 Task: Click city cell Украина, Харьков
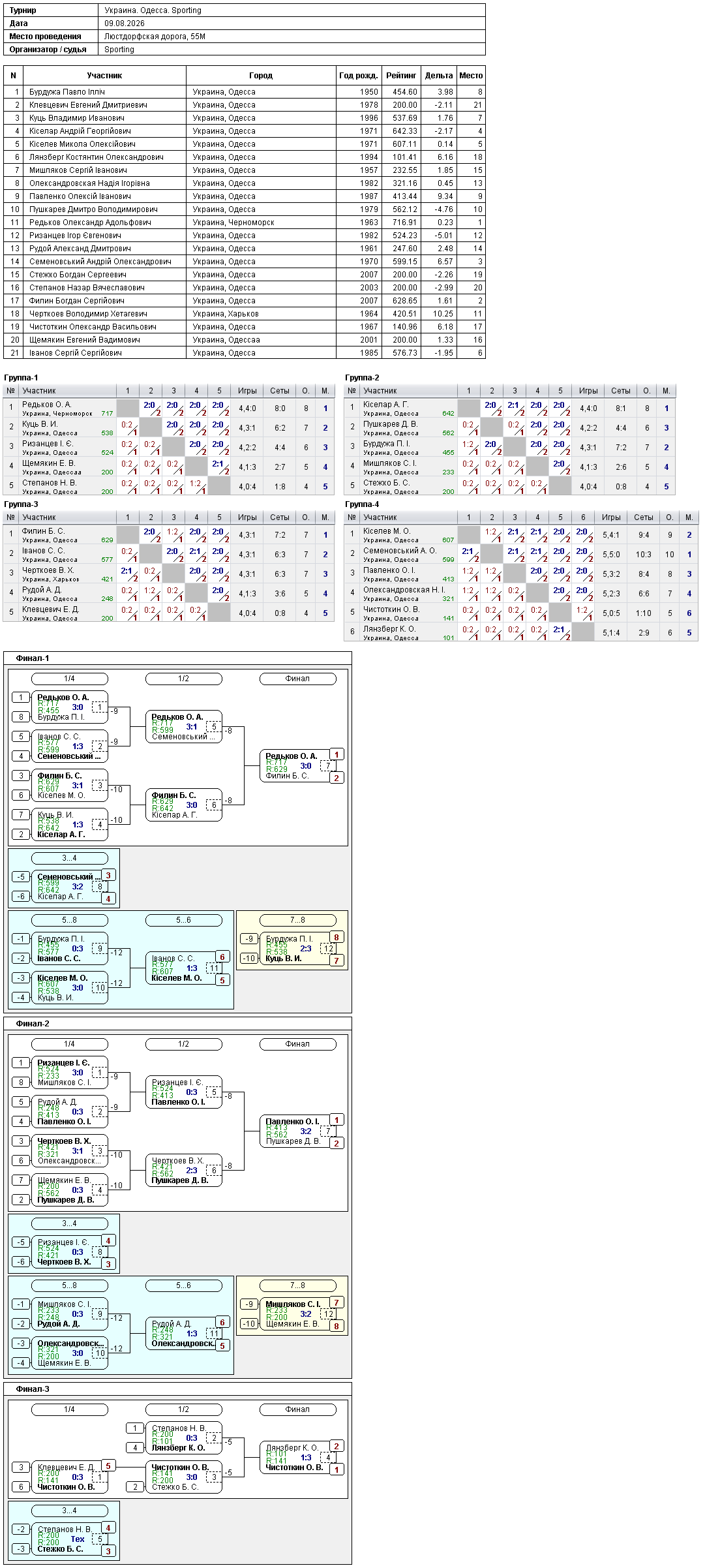(226, 314)
